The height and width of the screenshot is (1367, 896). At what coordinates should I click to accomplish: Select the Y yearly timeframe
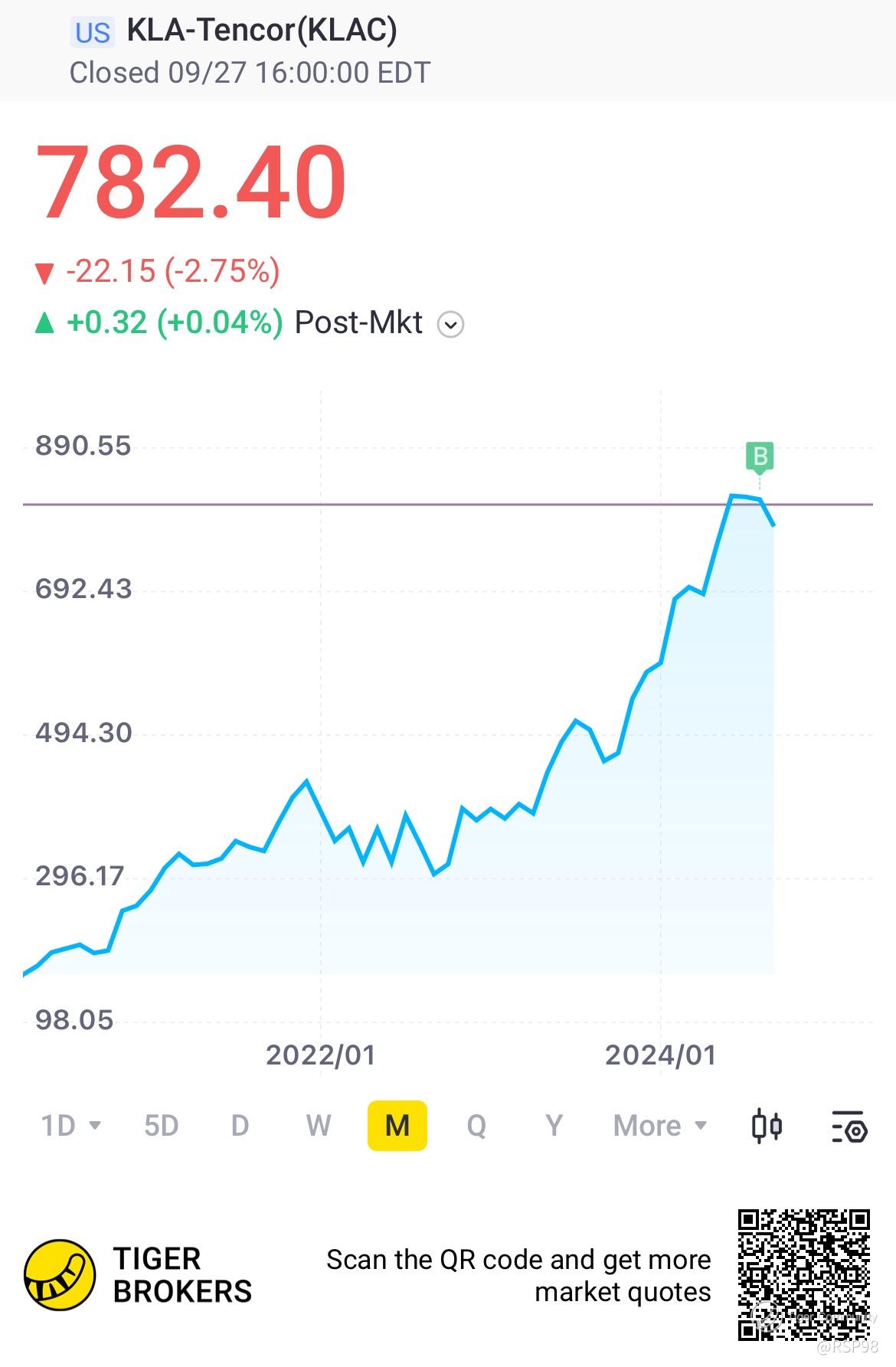click(554, 1126)
